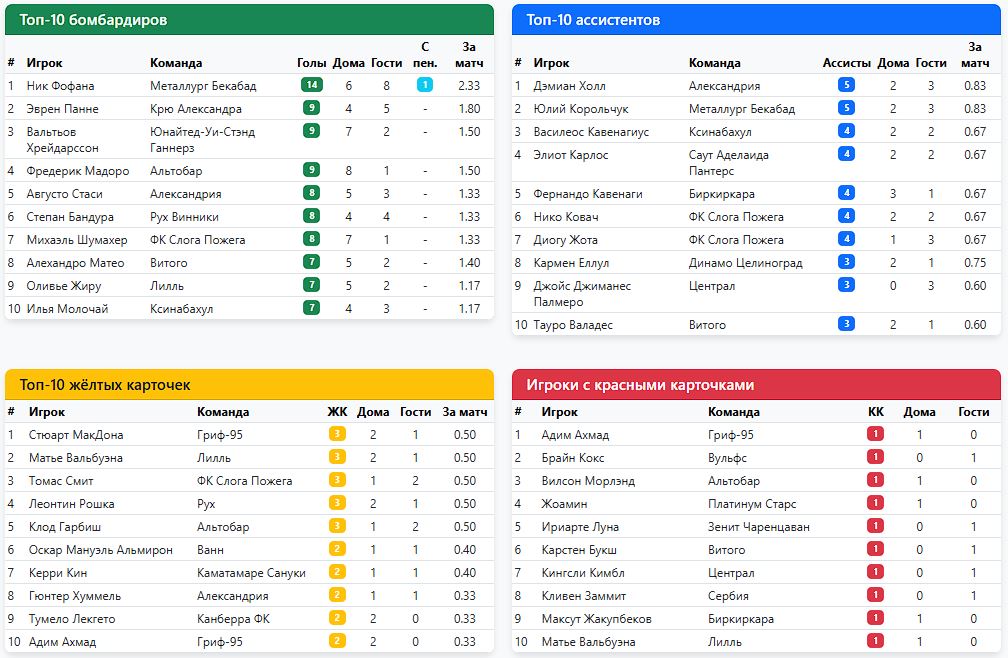The image size is (1008, 658).
Task: Sort scorers by the Голы column header
Action: (311, 63)
